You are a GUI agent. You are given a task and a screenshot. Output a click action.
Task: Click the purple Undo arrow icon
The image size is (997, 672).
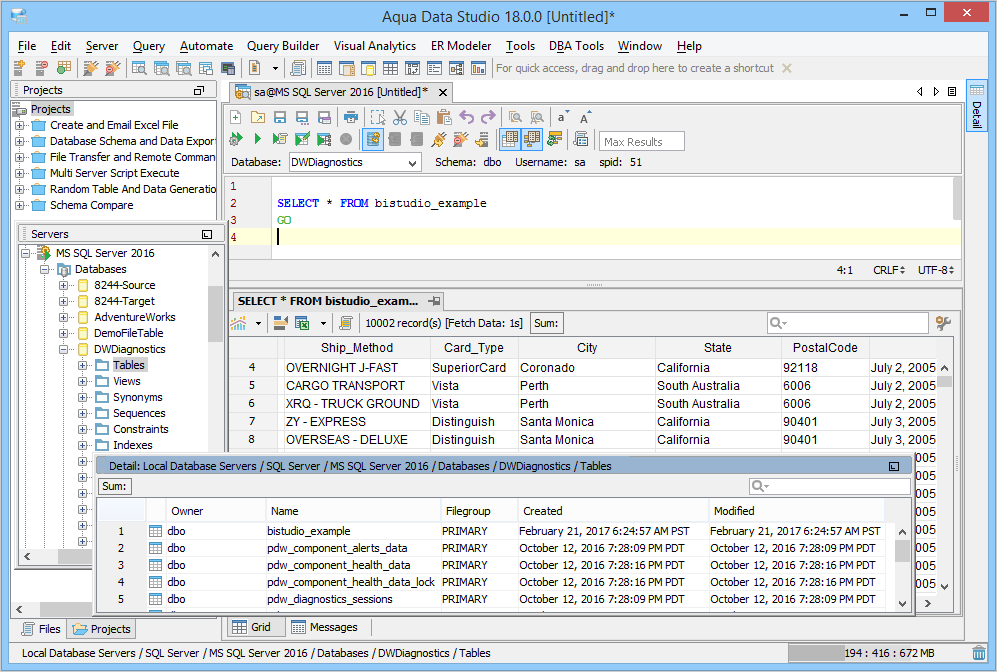(x=466, y=117)
